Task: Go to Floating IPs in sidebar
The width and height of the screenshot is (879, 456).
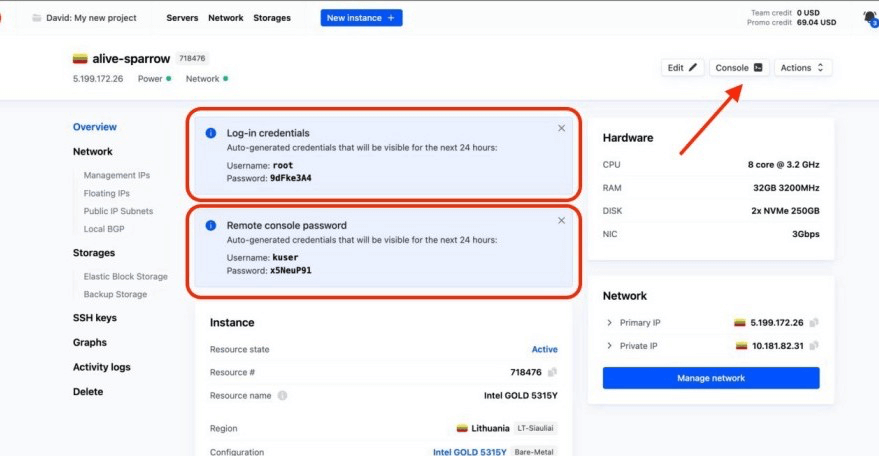Action: click(106, 193)
